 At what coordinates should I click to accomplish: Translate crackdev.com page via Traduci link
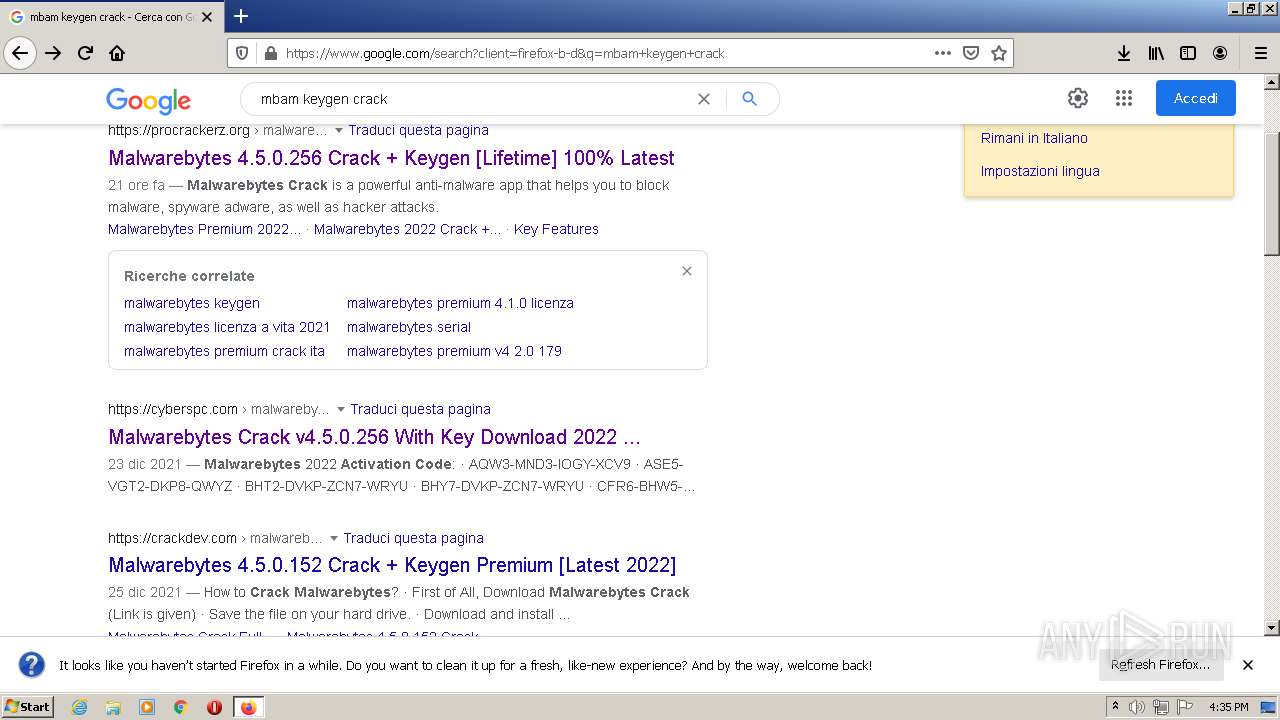(413, 538)
